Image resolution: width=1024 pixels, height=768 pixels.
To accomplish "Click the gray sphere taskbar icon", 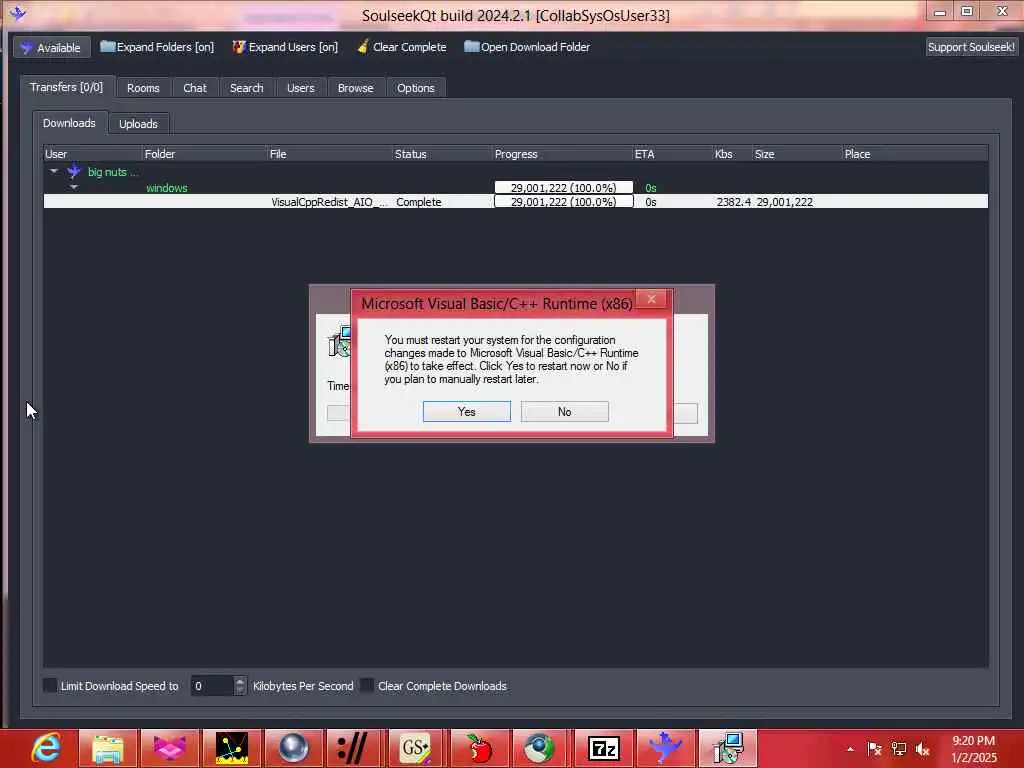I will (293, 748).
